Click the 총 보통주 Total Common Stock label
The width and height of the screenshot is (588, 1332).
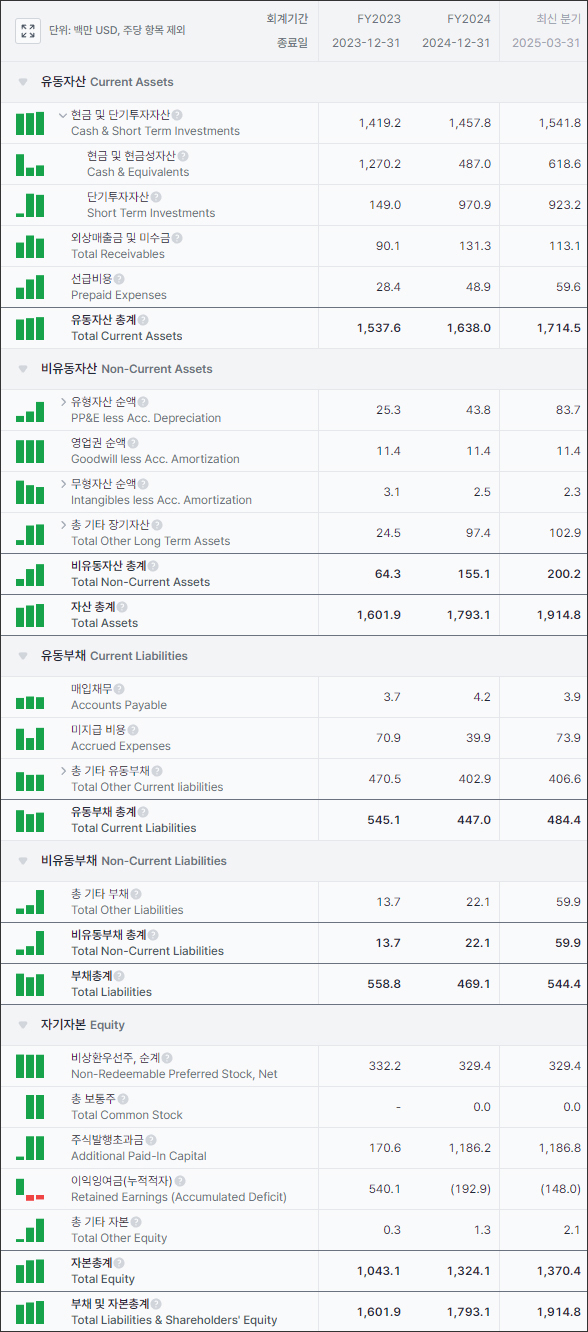(127, 1107)
